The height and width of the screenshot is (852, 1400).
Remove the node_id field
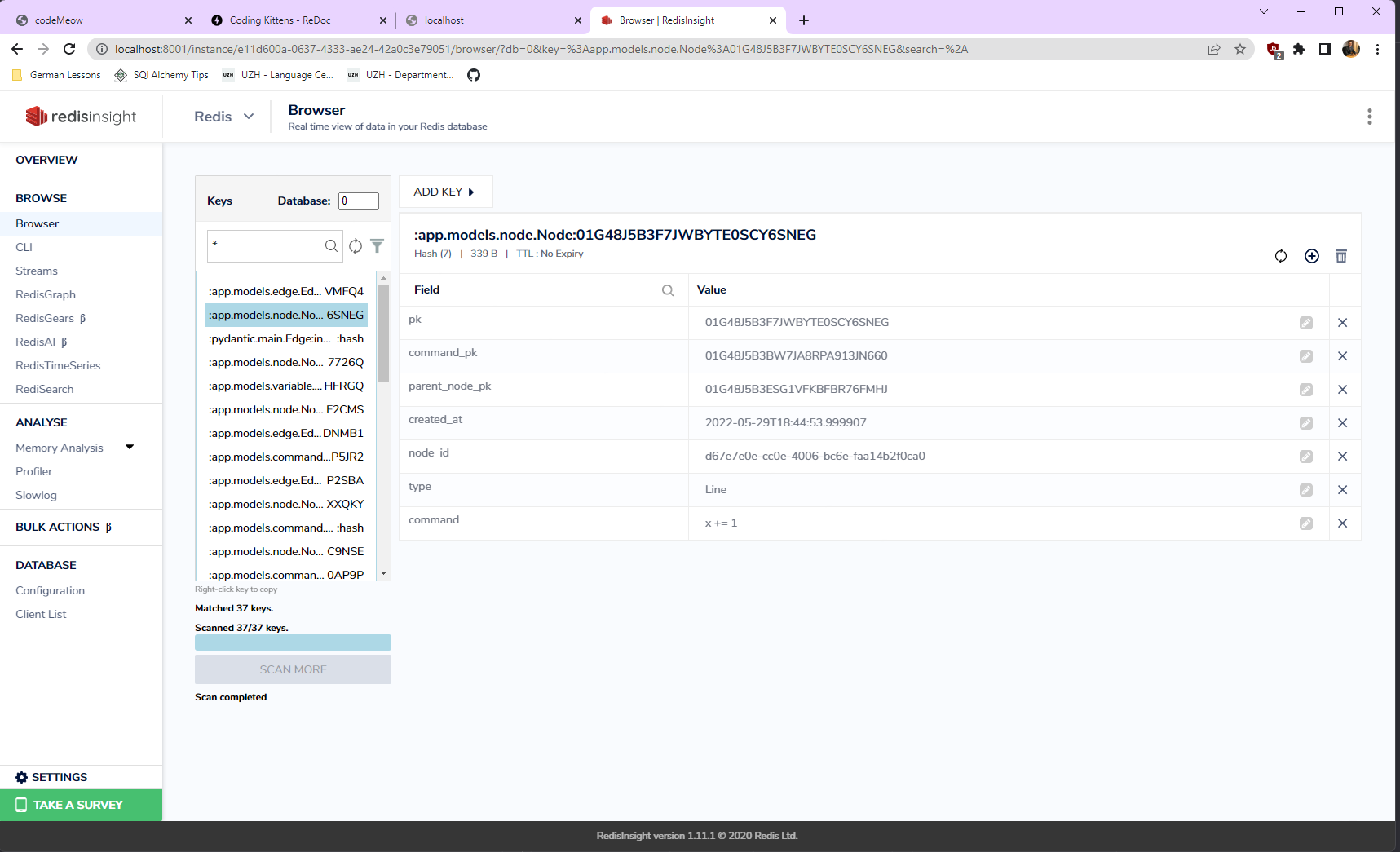point(1343,457)
